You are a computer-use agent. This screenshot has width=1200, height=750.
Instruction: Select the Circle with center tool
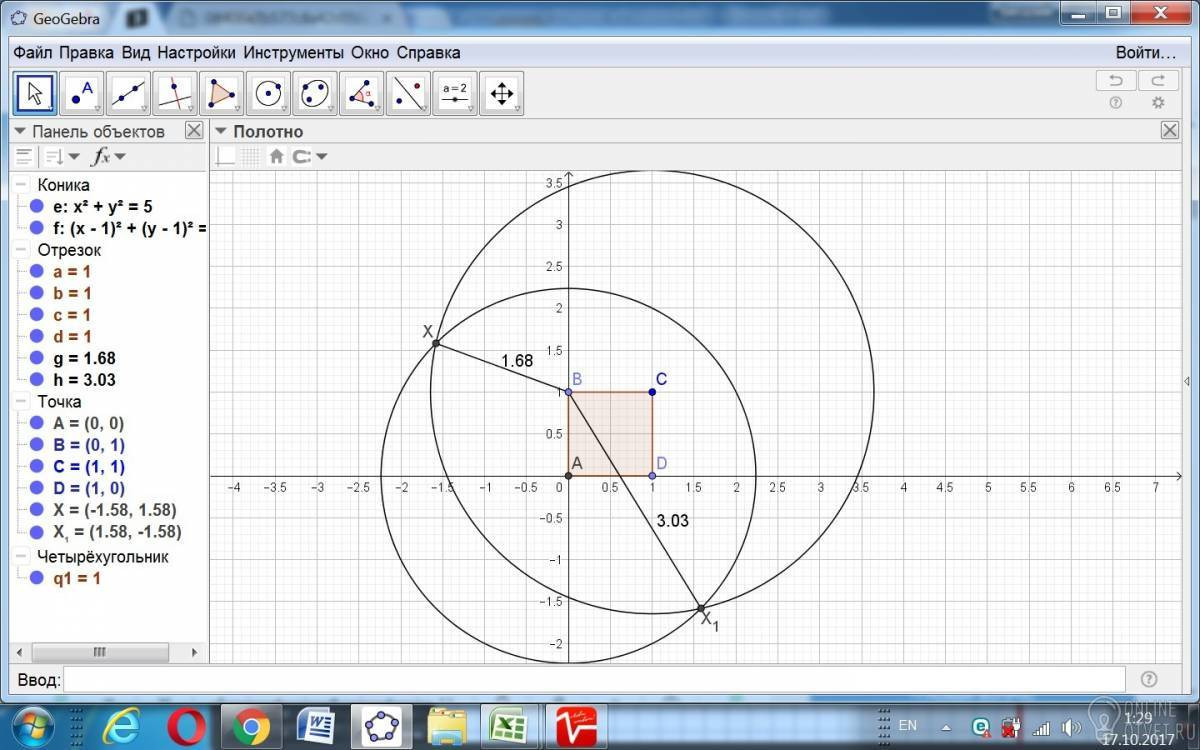click(268, 94)
